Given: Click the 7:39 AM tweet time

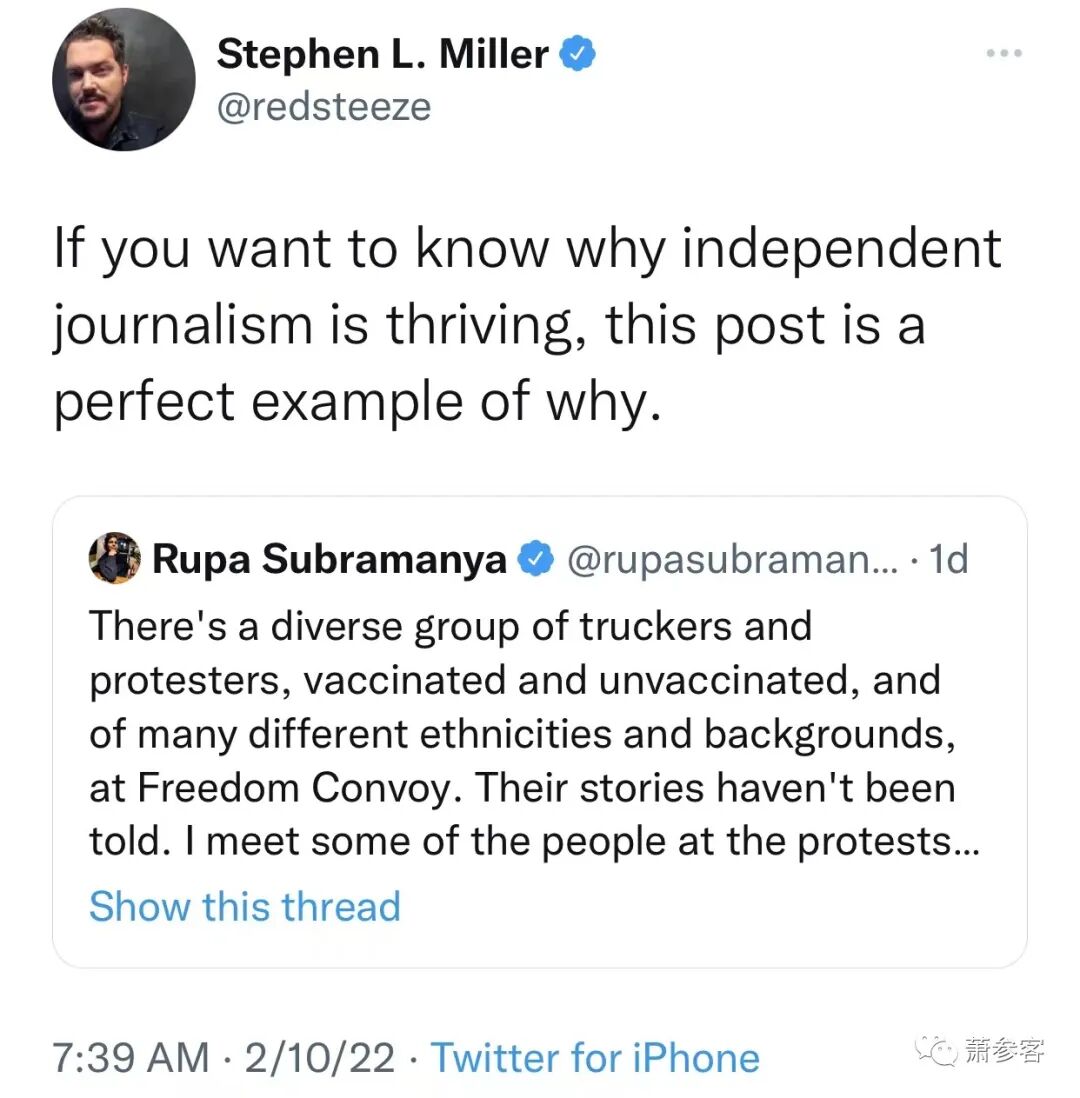Looking at the screenshot, I should [131, 1057].
